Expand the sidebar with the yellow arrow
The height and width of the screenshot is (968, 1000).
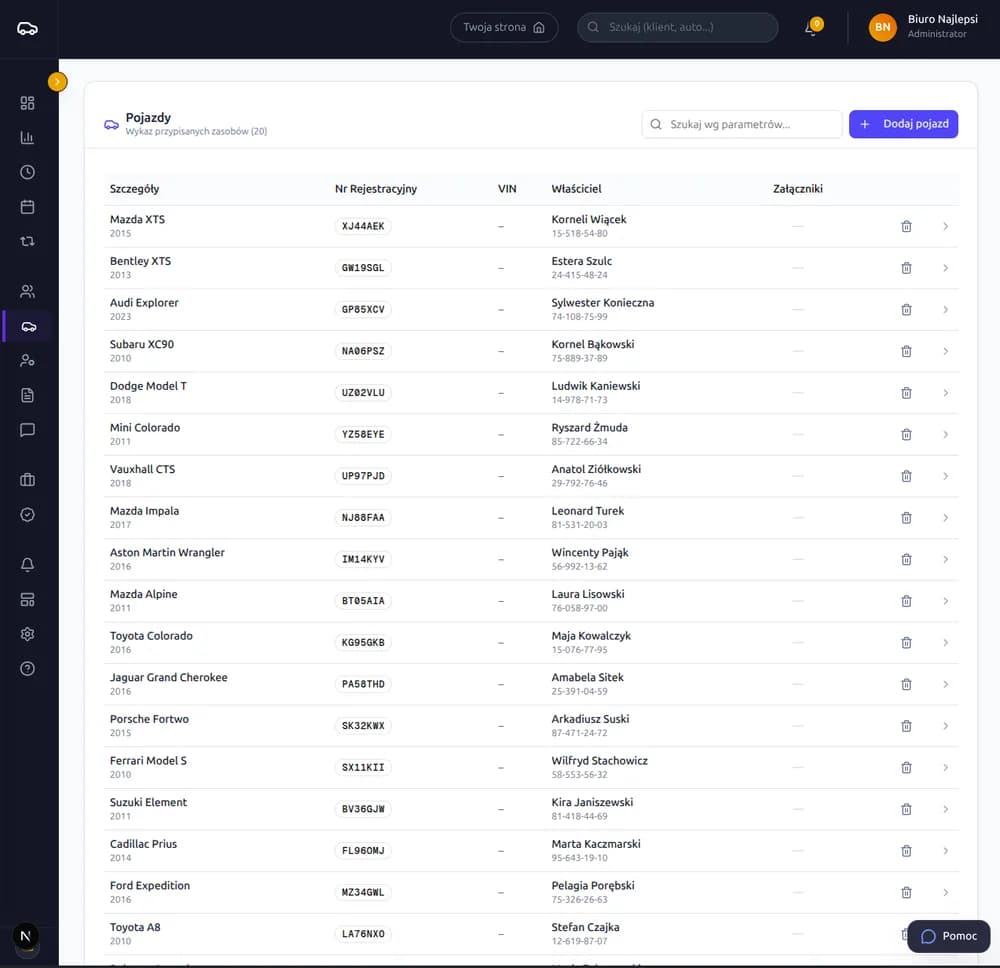click(x=57, y=82)
